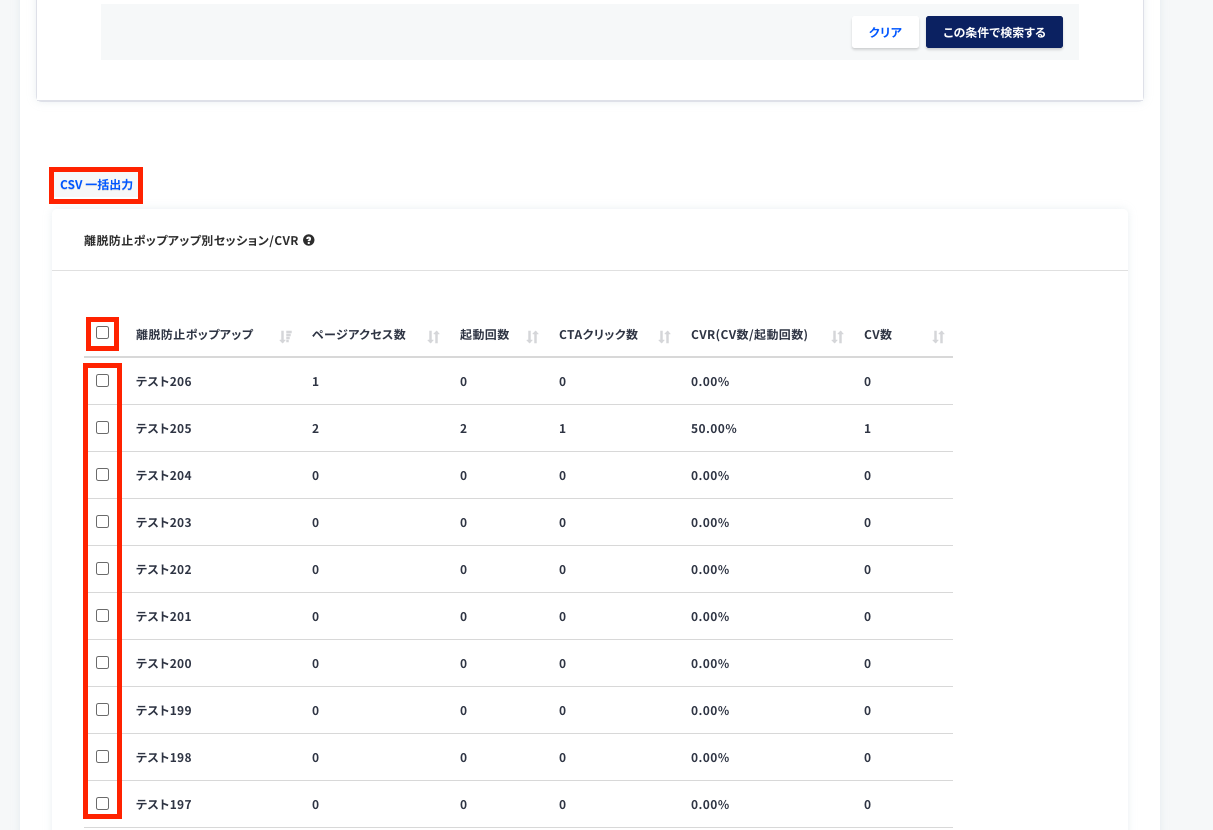Check the box for テスト201
This screenshot has width=1213, height=830.
pyautogui.click(x=102, y=615)
